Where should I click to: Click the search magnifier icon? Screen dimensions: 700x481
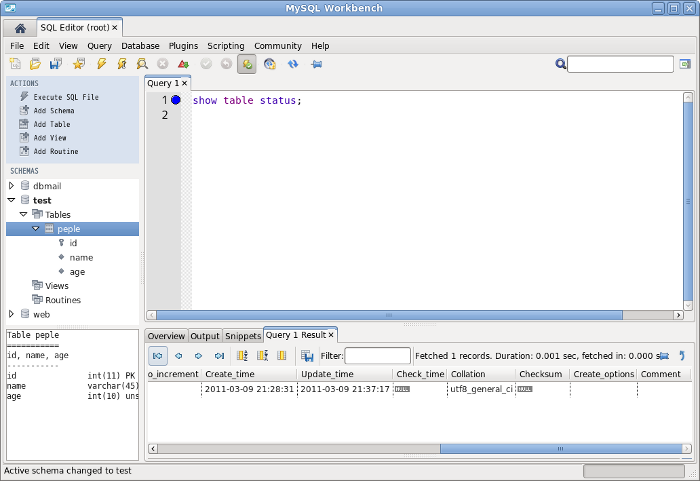[x=560, y=64]
